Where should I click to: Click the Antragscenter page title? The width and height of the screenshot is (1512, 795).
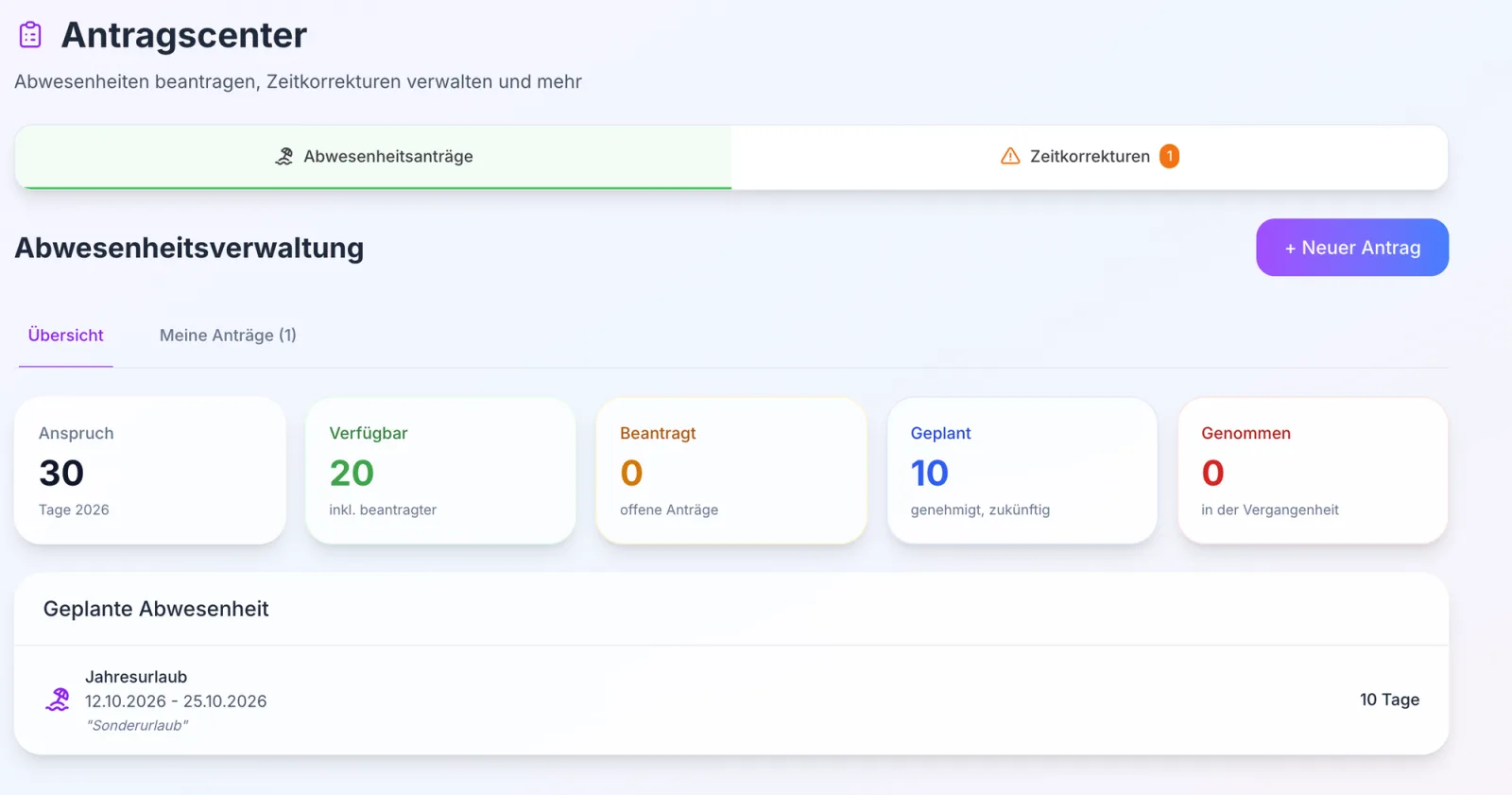(x=184, y=35)
